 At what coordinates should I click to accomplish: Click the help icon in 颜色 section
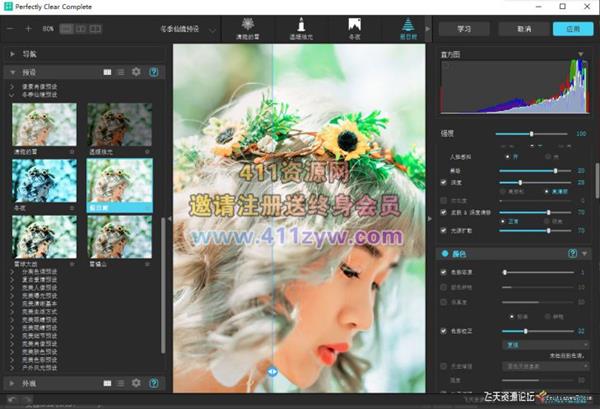click(572, 254)
